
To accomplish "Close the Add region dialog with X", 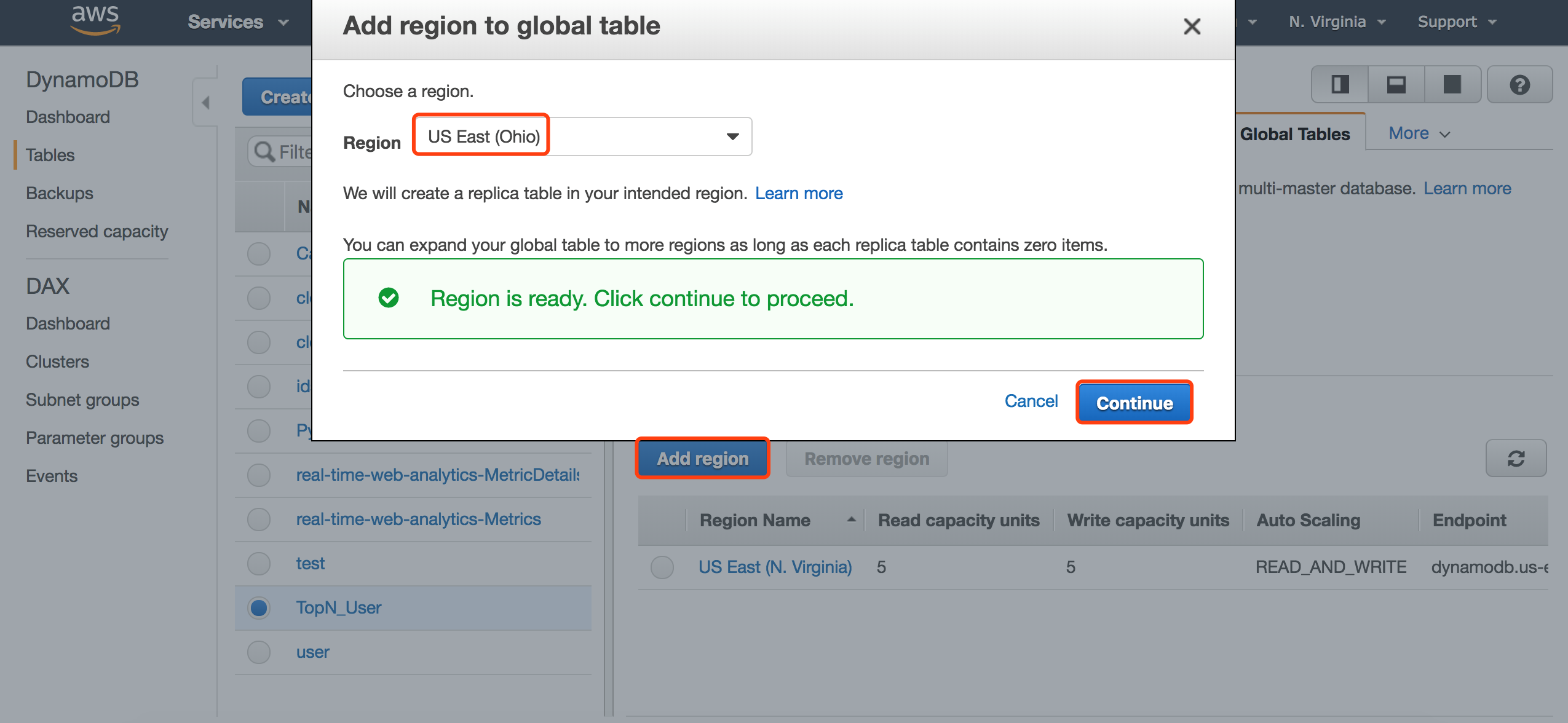I will click(1192, 26).
